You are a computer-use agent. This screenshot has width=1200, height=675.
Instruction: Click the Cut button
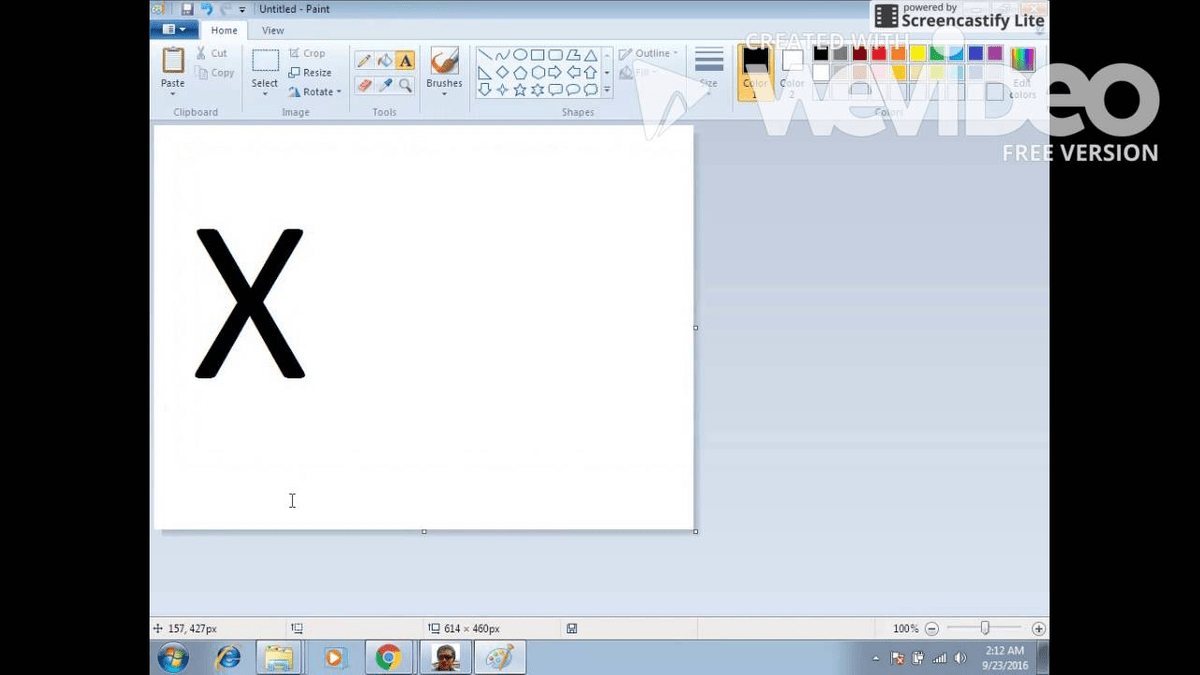(x=212, y=53)
